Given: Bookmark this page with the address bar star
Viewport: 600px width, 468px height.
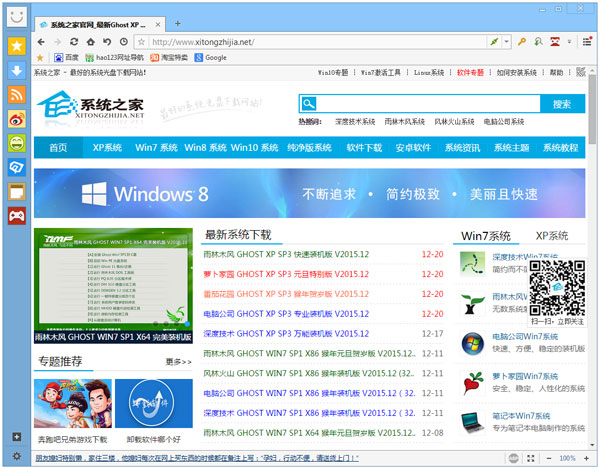Looking at the screenshot, I should tap(141, 42).
